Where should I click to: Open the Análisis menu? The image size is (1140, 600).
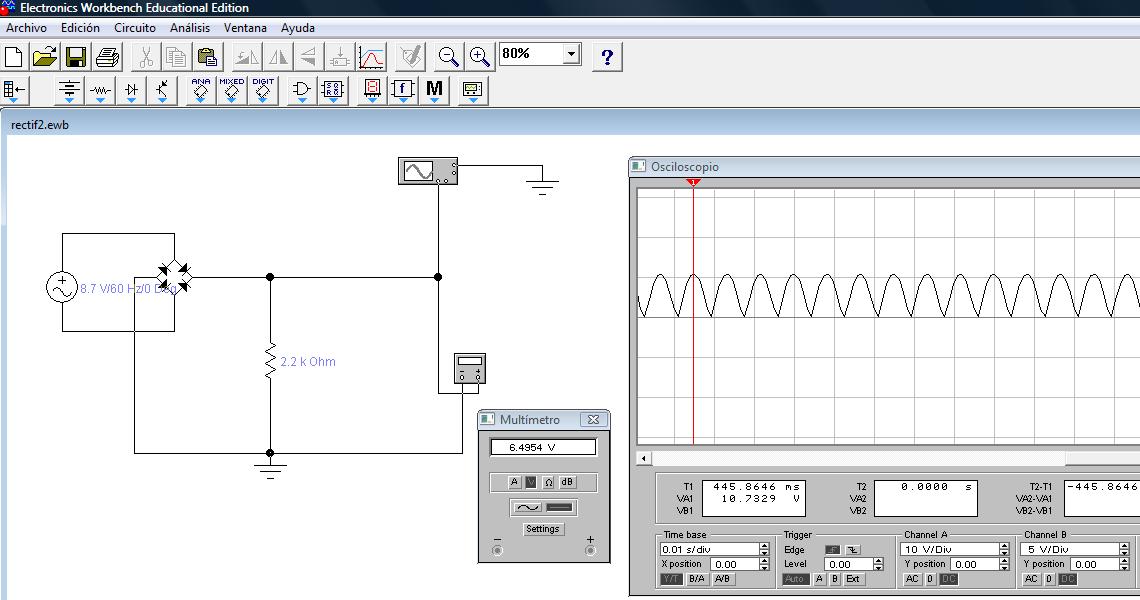pyautogui.click(x=190, y=28)
